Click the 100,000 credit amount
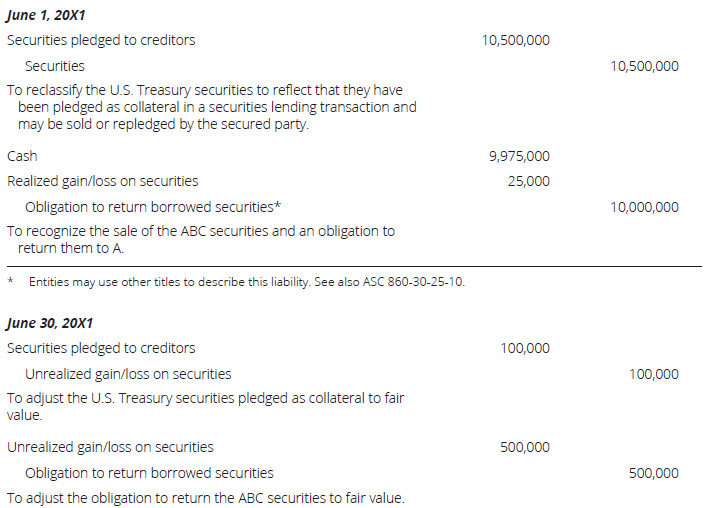The image size is (705, 508). 654,374
